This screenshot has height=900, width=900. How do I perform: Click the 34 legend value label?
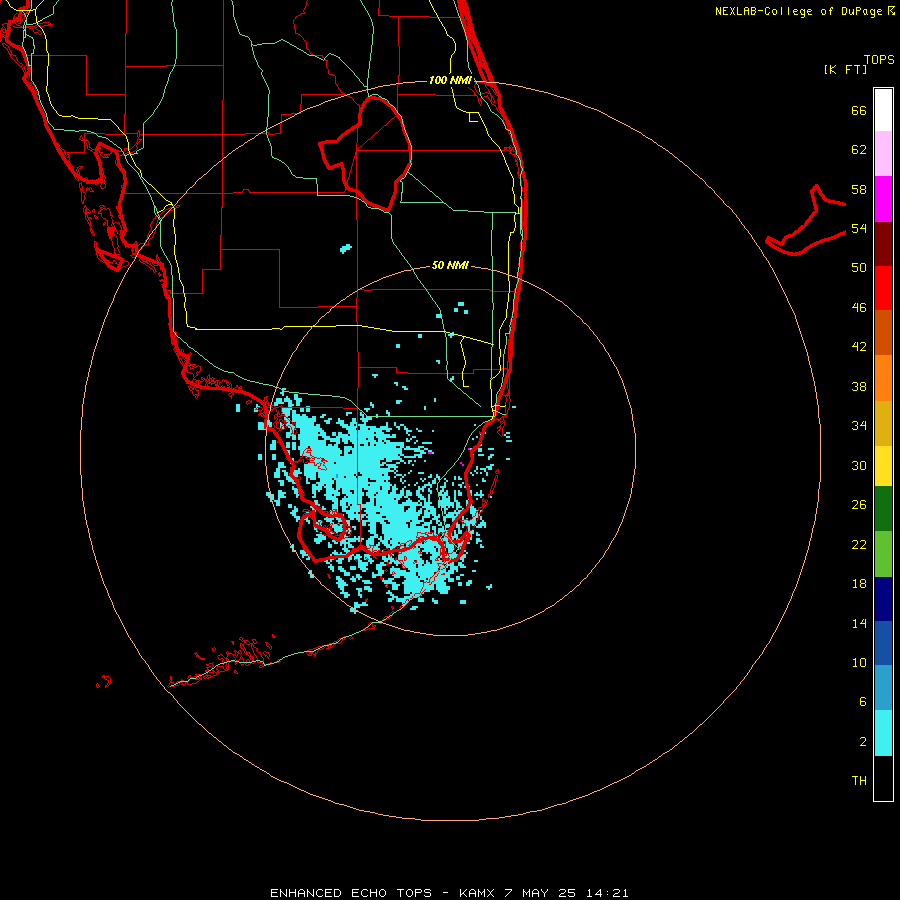click(x=859, y=426)
